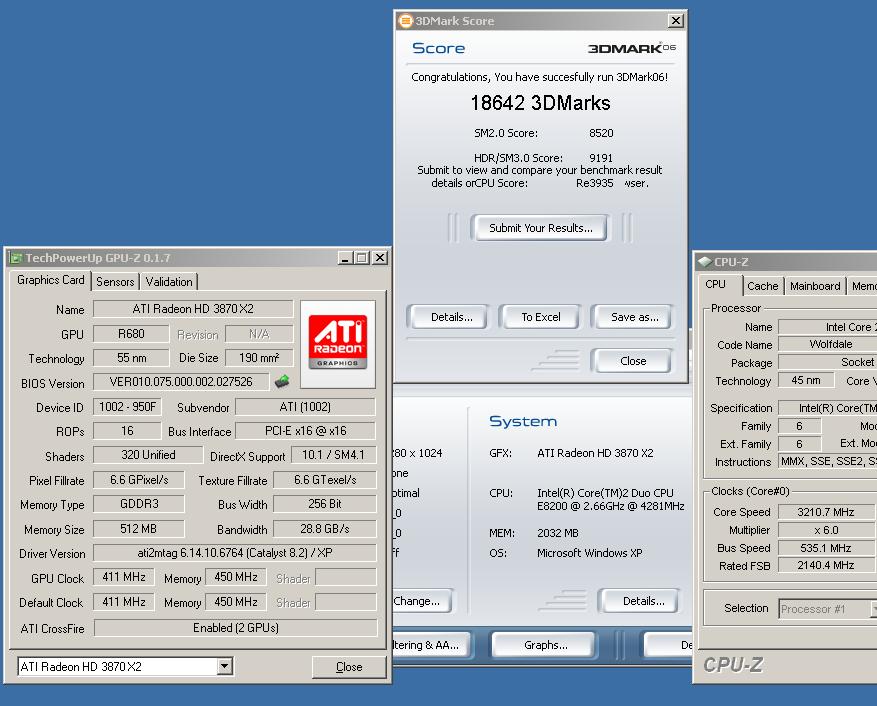
Task: Click the Details button in the Score dialog
Action: pyautogui.click(x=451, y=317)
